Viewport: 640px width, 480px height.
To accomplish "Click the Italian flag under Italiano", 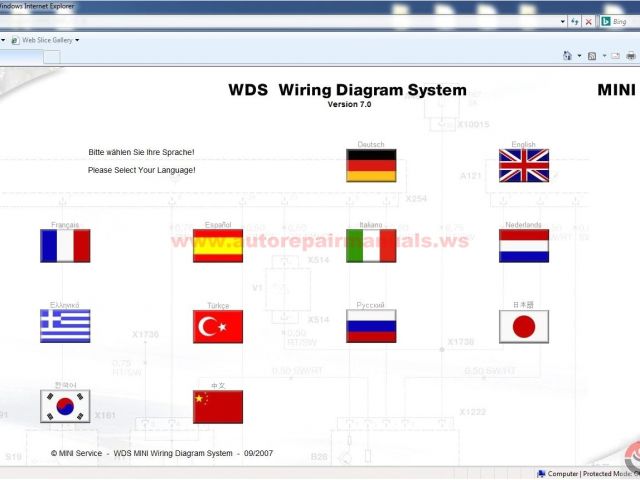I will tap(371, 246).
